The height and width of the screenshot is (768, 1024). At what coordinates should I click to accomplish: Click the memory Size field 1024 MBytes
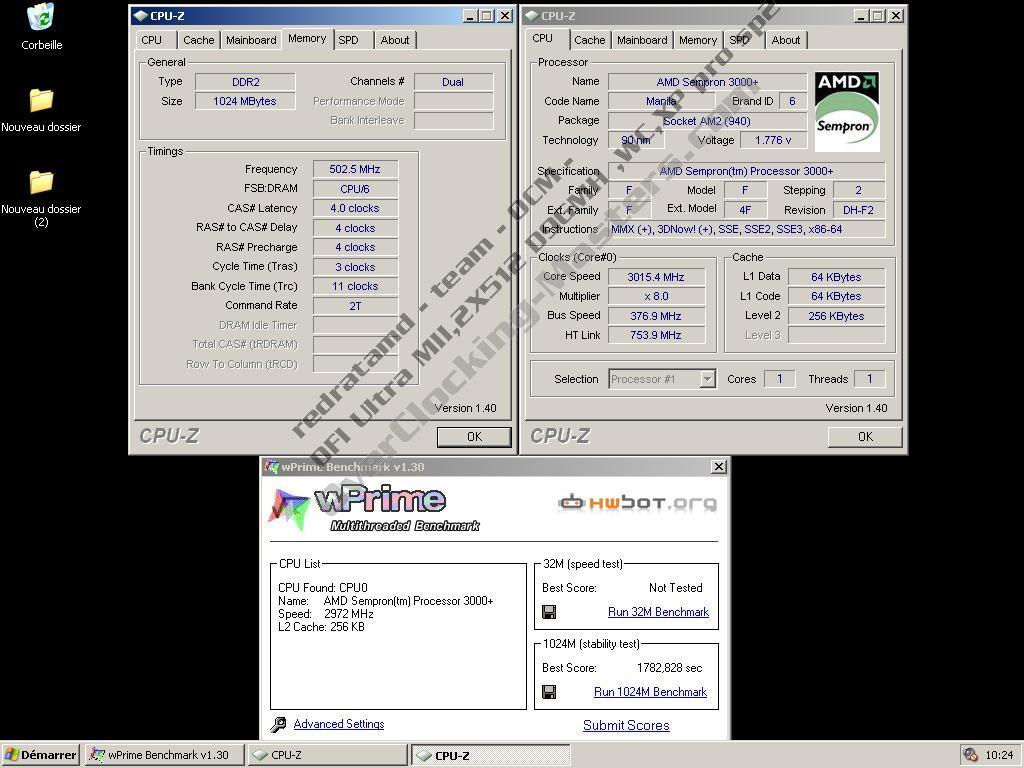point(246,101)
